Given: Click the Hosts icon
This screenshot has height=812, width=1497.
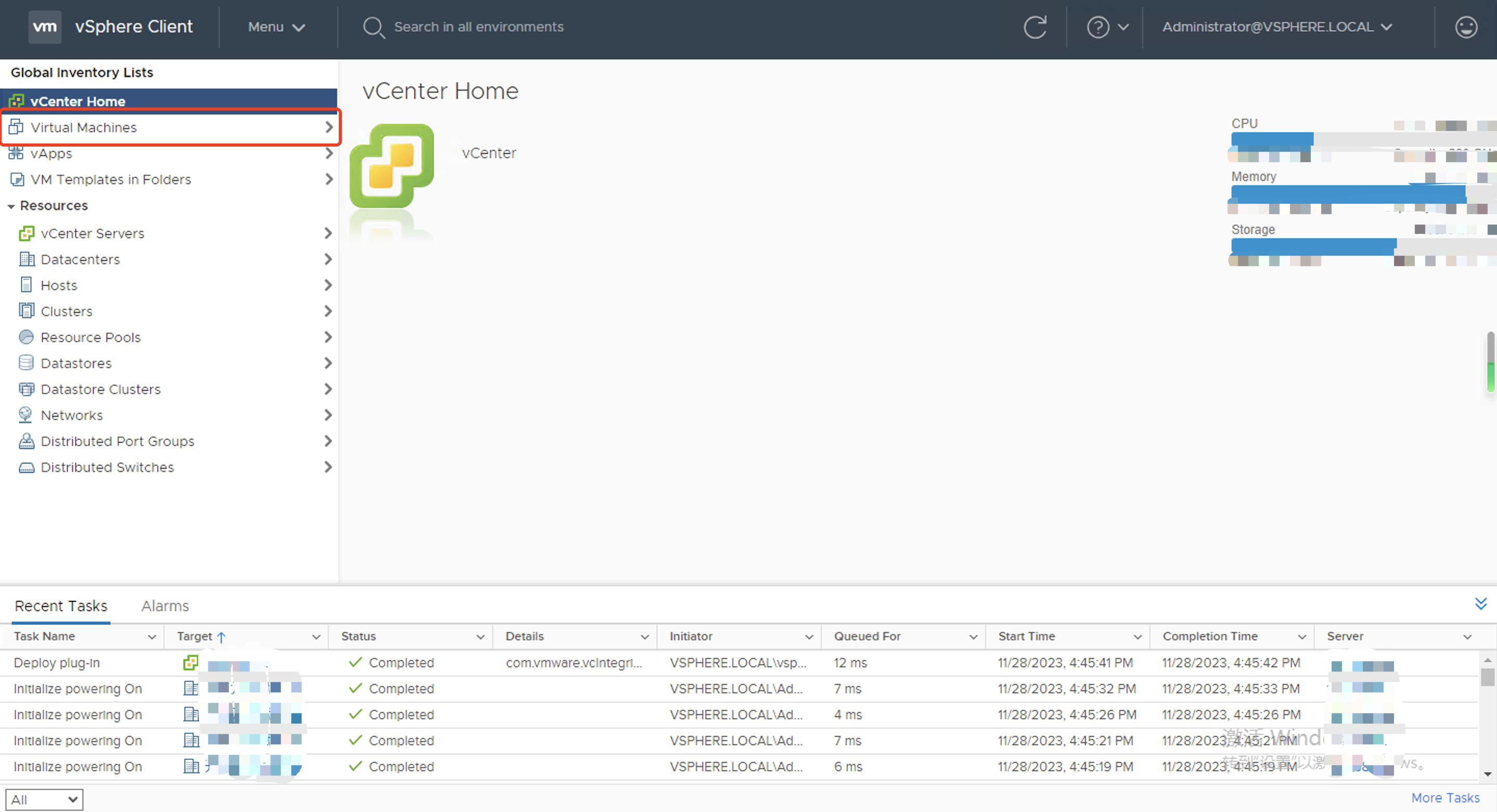Looking at the screenshot, I should point(26,285).
